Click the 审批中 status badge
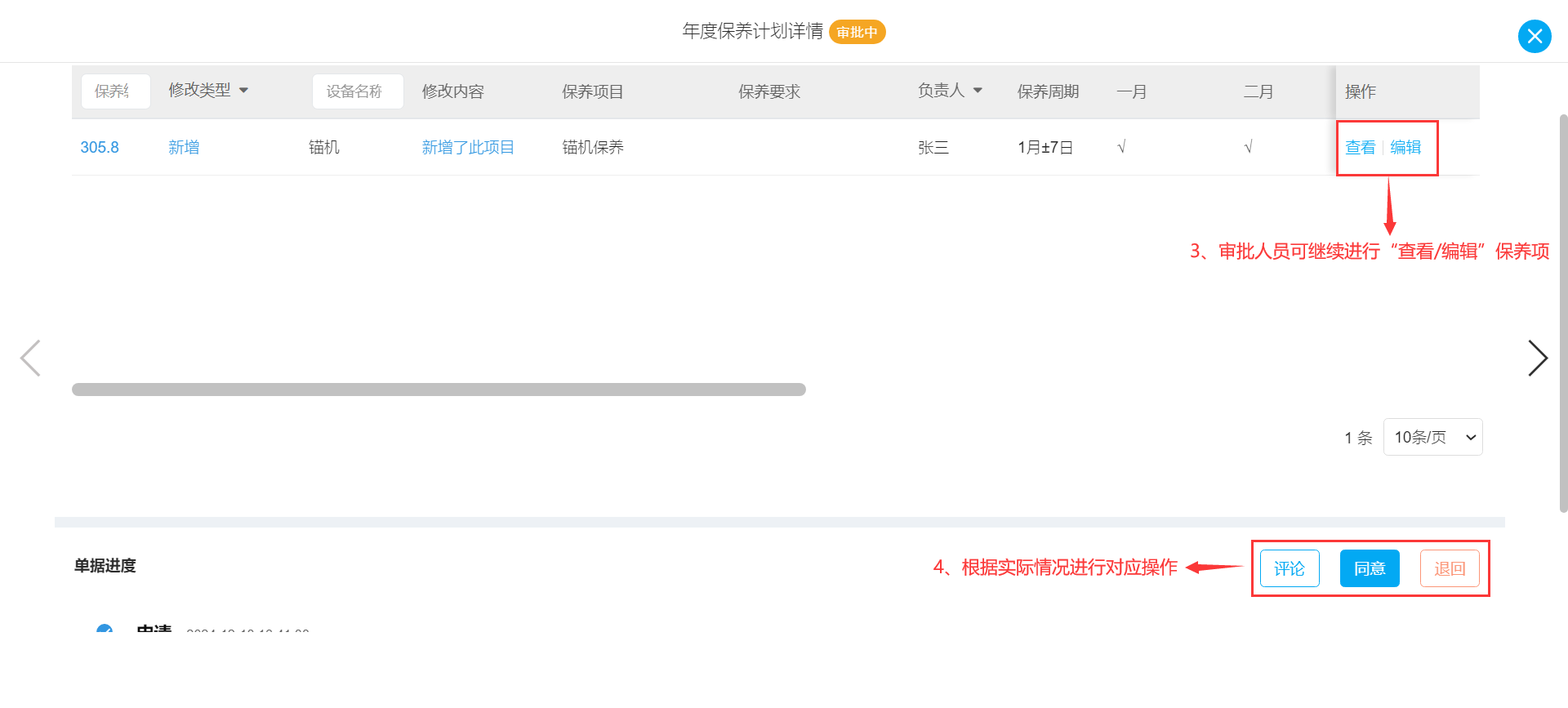Screen dimensions: 1568x708 tap(857, 32)
